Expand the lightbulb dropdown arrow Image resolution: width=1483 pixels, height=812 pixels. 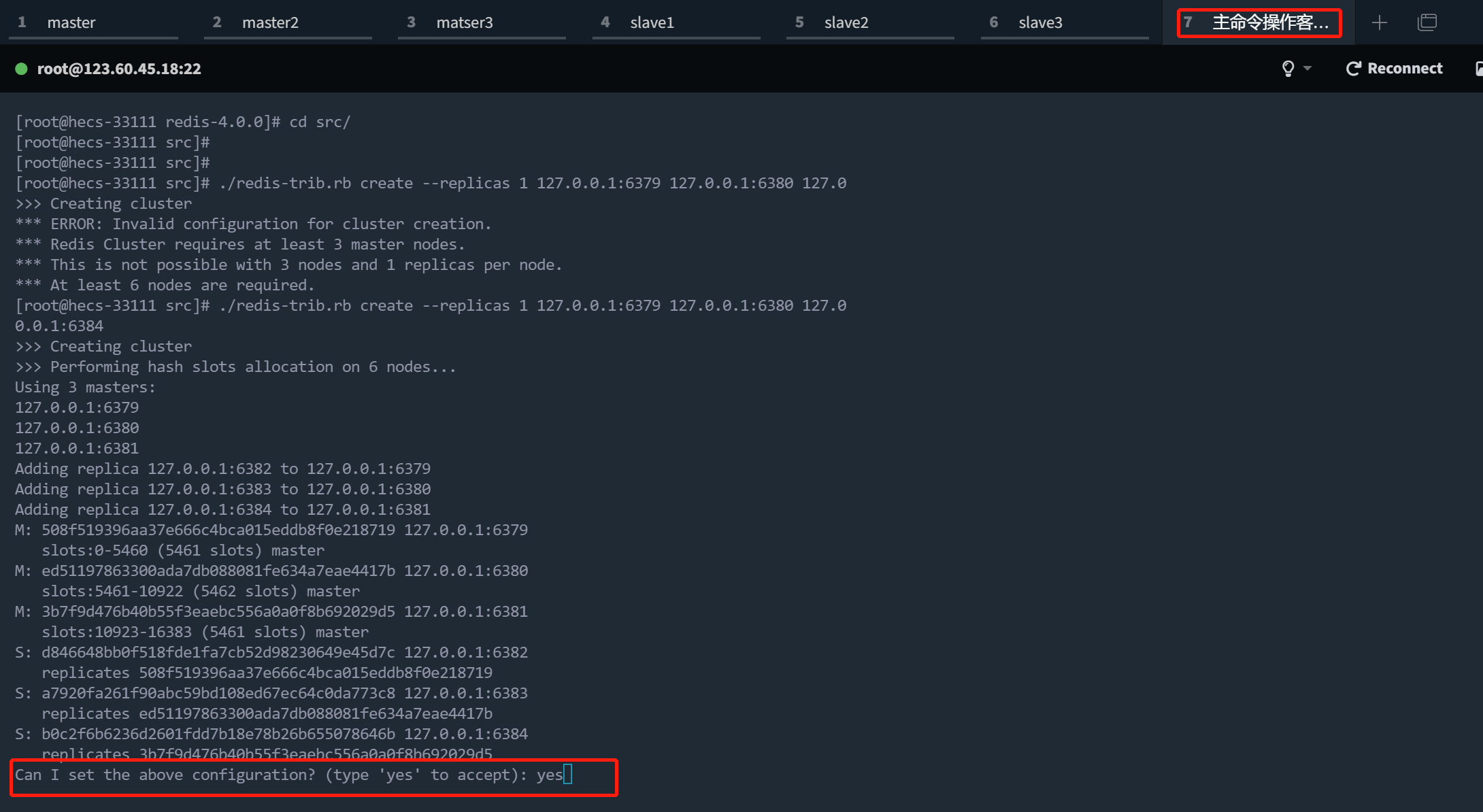point(1307,68)
